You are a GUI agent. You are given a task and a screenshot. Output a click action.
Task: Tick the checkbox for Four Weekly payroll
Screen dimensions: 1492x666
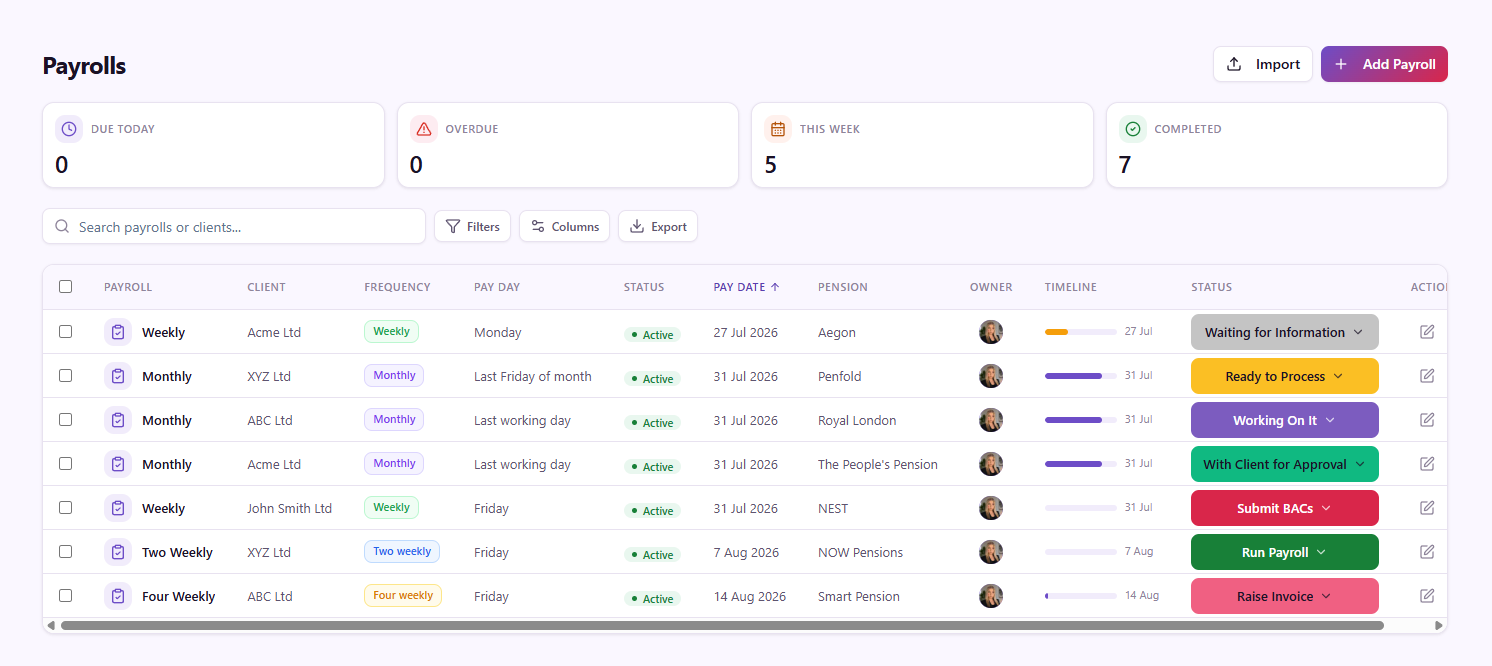coord(66,596)
